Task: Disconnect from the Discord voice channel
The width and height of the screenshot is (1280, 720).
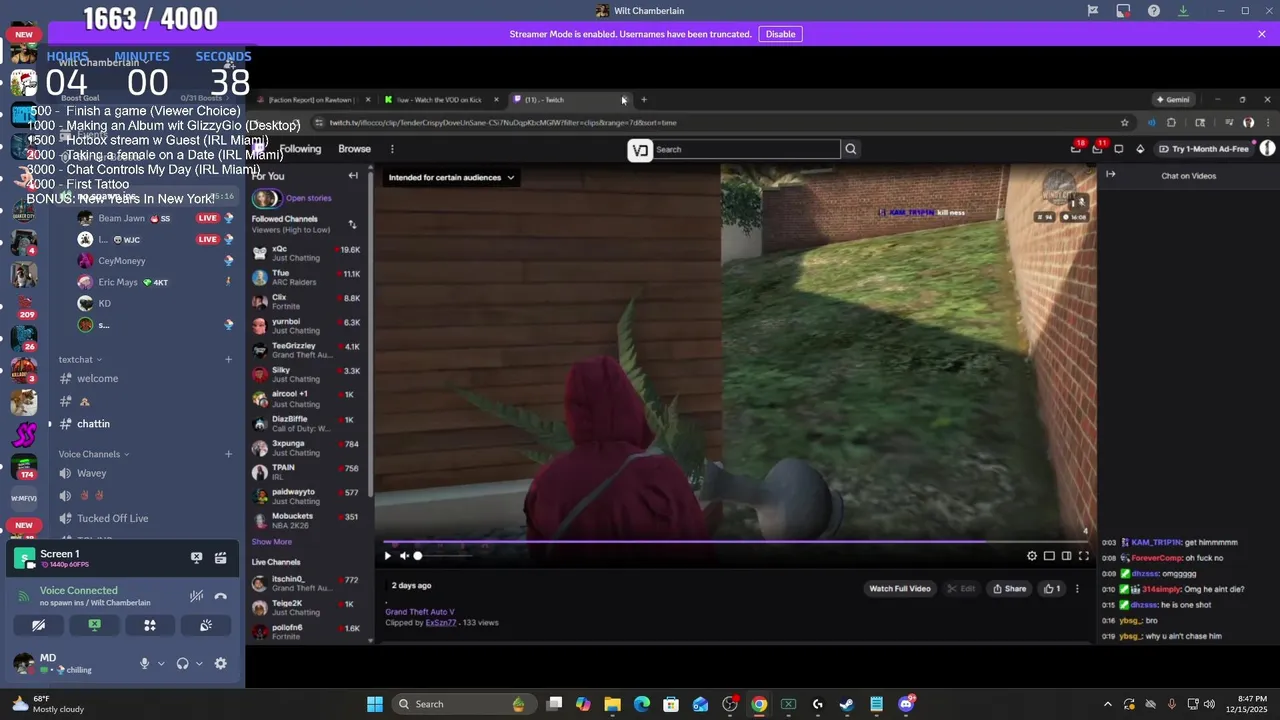Action: point(221,596)
